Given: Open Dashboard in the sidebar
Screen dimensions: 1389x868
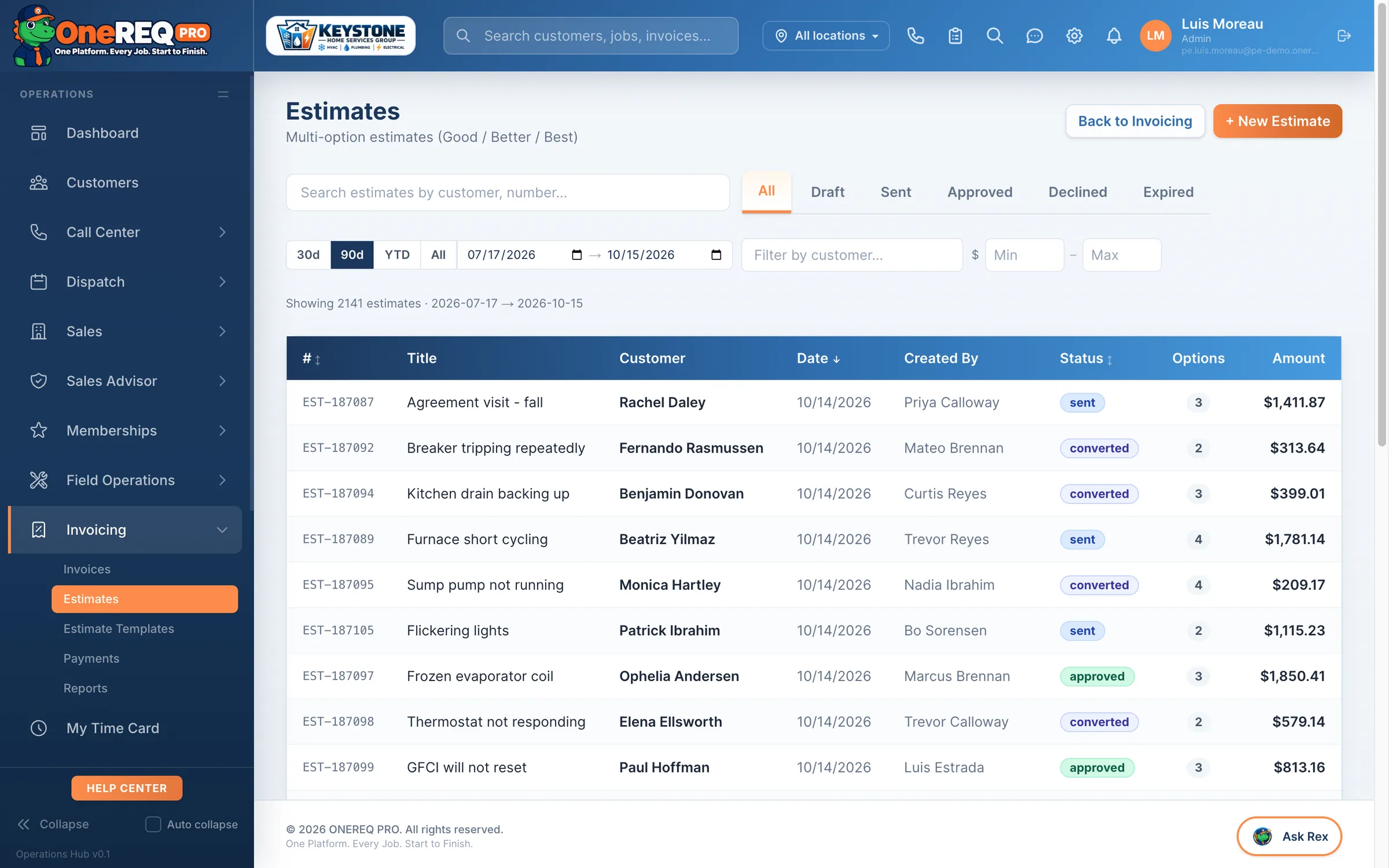Looking at the screenshot, I should click(125, 133).
